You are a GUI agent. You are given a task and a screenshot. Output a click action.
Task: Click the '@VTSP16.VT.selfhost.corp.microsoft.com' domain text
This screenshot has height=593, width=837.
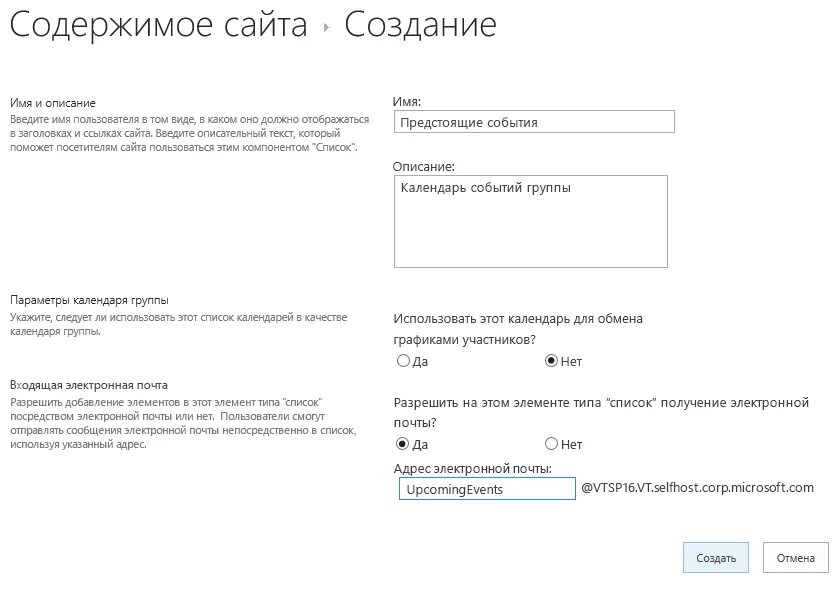tap(697, 487)
